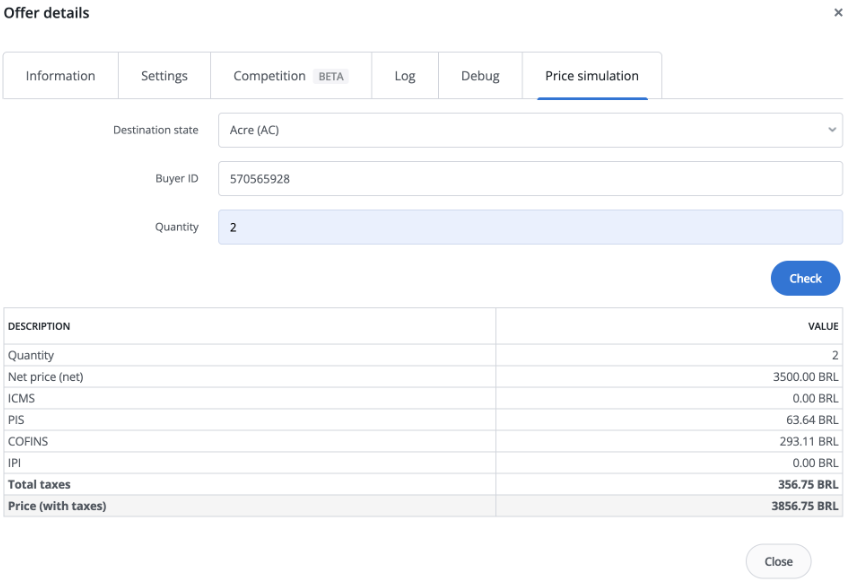The image size is (848, 581).
Task: Open the Settings tab
Action: [x=164, y=76]
